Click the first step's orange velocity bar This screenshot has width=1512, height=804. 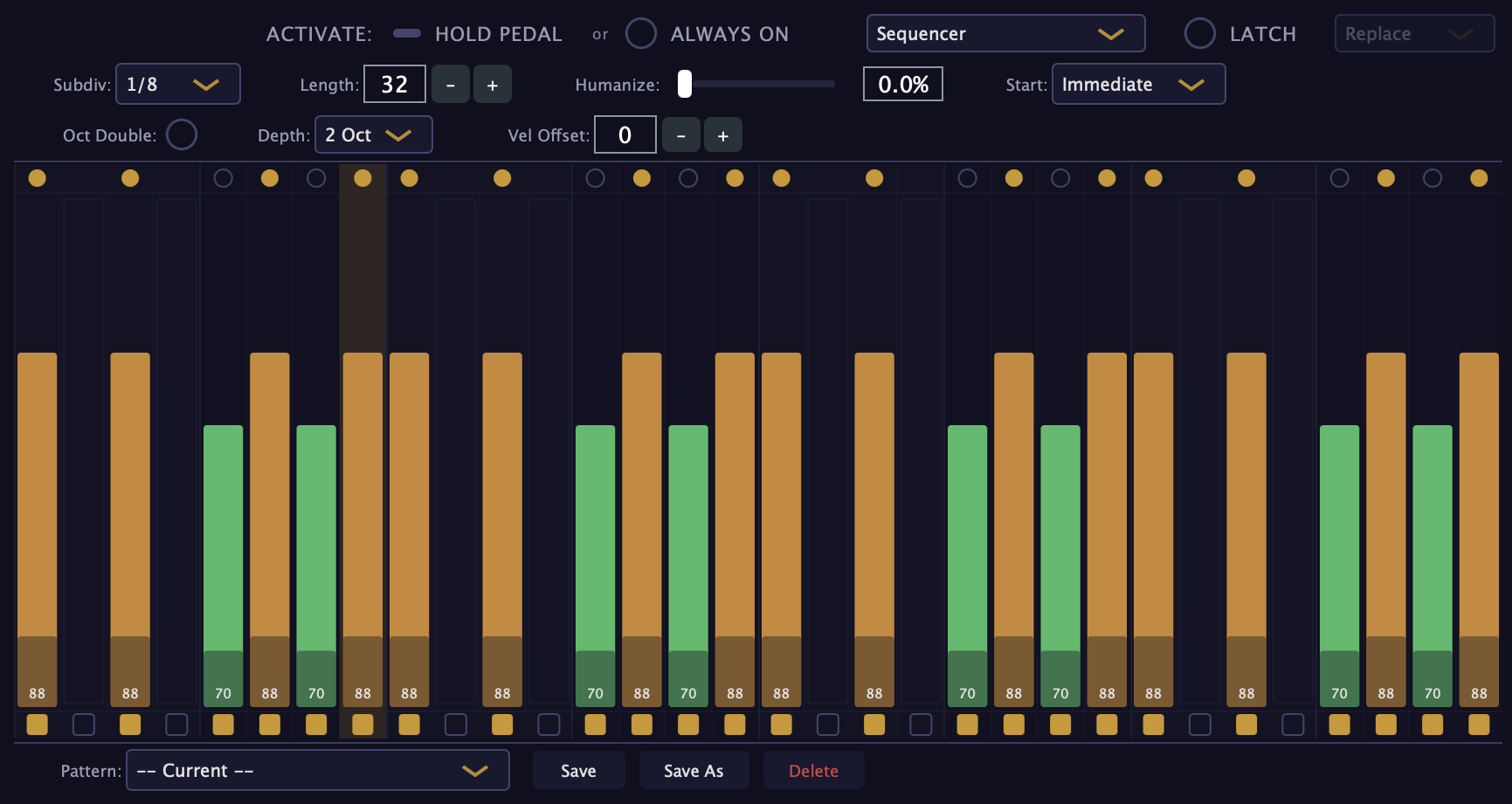click(37, 529)
